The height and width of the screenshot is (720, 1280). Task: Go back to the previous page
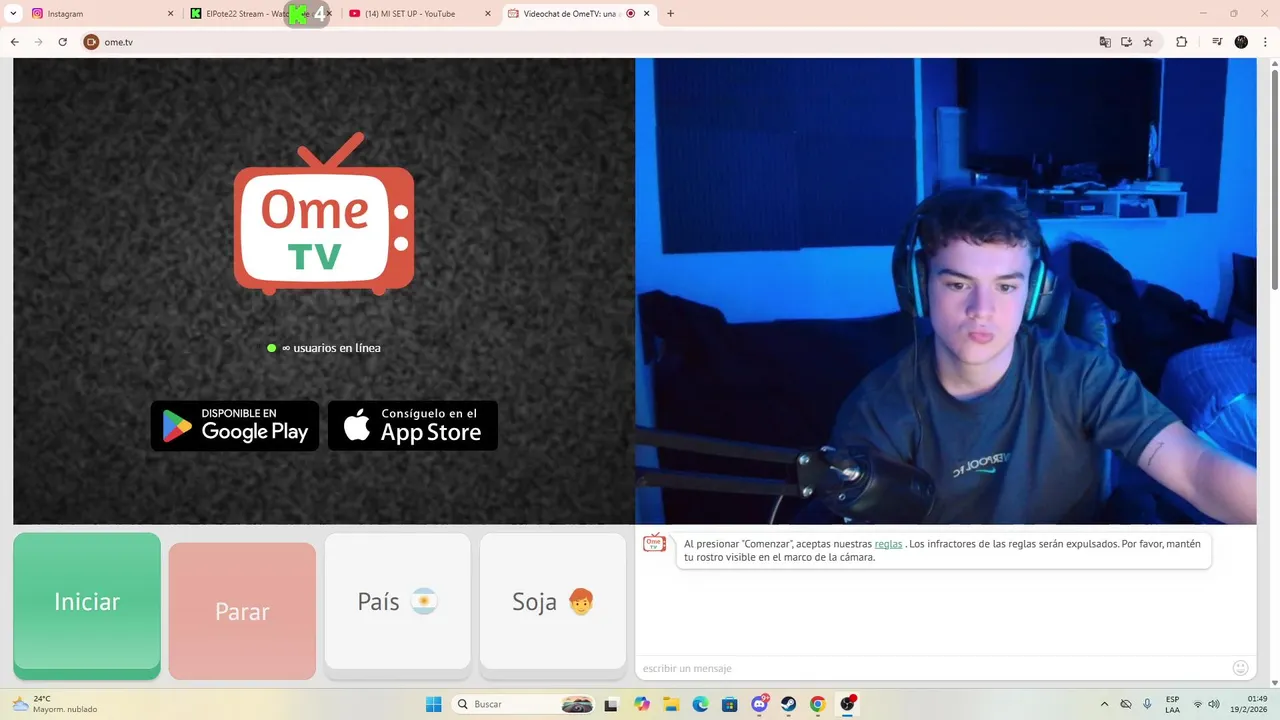(x=14, y=42)
